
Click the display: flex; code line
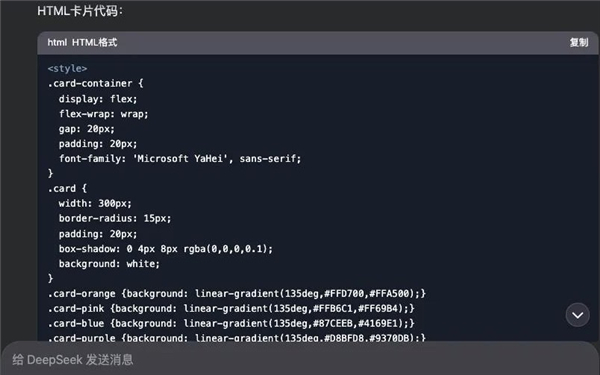click(x=98, y=99)
